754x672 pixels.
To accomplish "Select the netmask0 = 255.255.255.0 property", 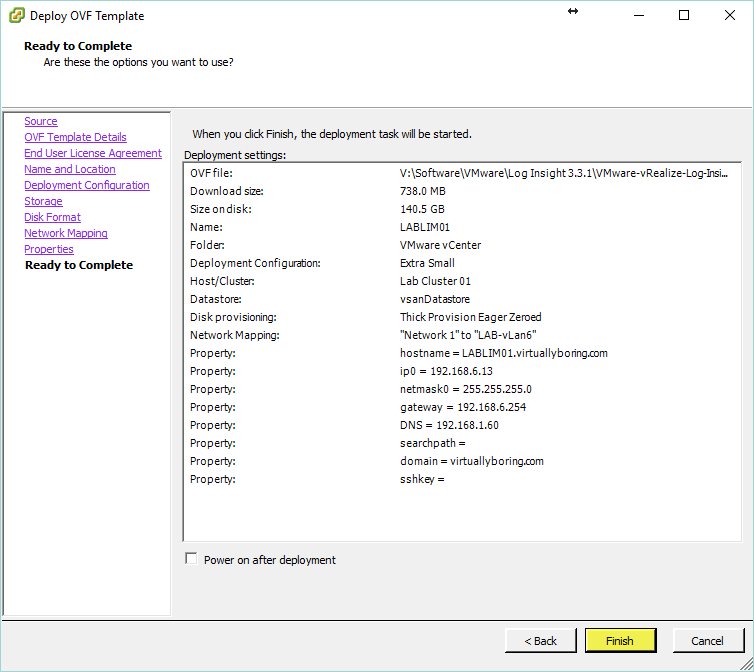I will (x=466, y=389).
